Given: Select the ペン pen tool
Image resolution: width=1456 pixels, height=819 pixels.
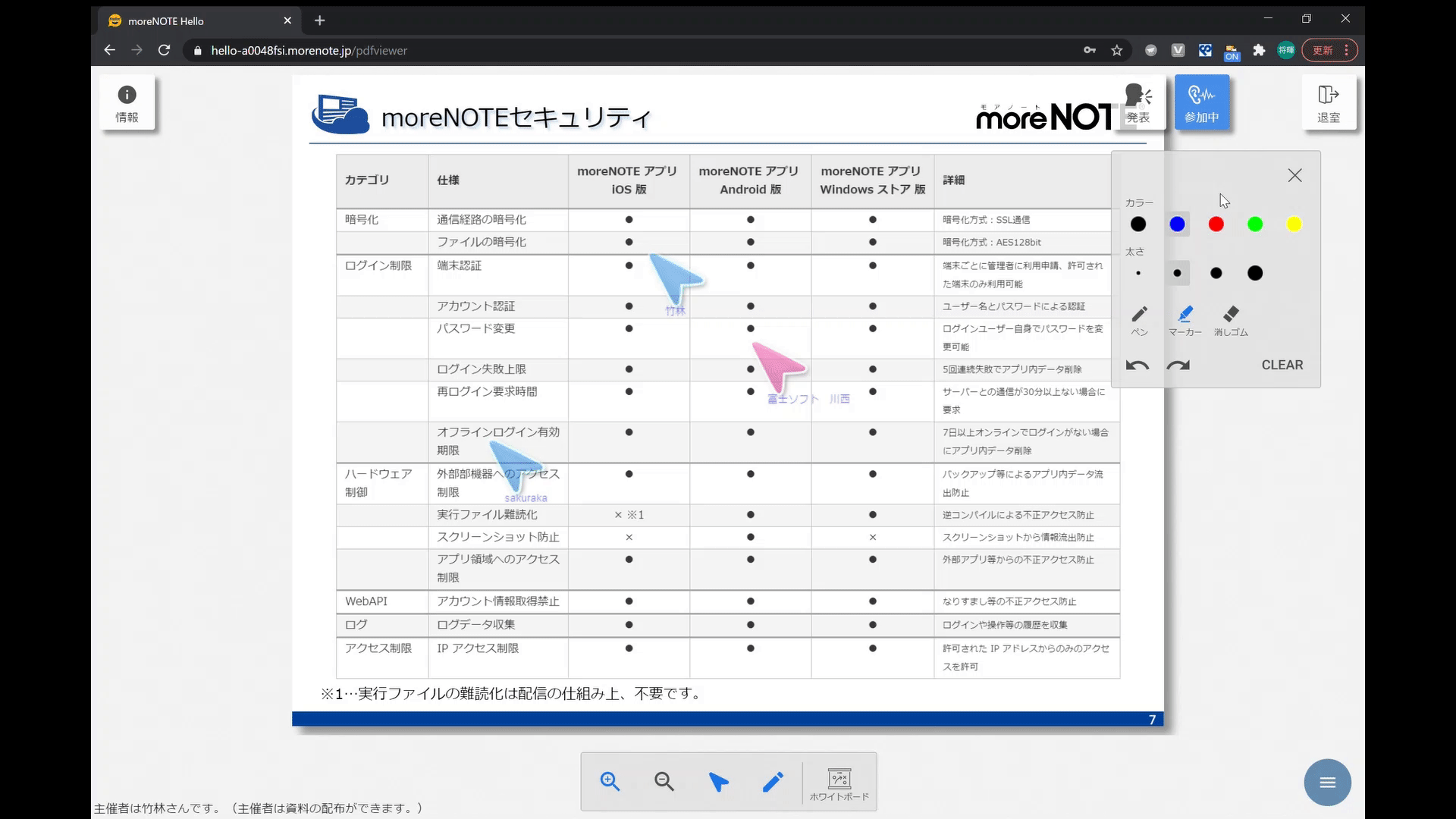Looking at the screenshot, I should pos(1139,320).
